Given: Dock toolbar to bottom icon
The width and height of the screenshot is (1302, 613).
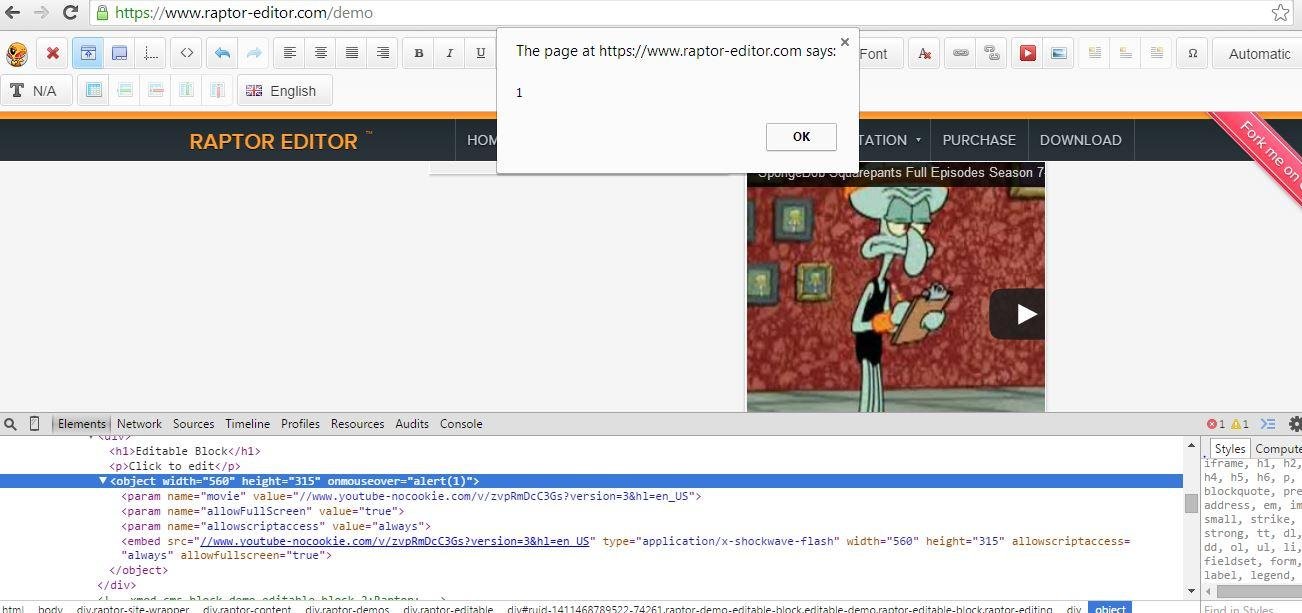Looking at the screenshot, I should pyautogui.click(x=119, y=53).
